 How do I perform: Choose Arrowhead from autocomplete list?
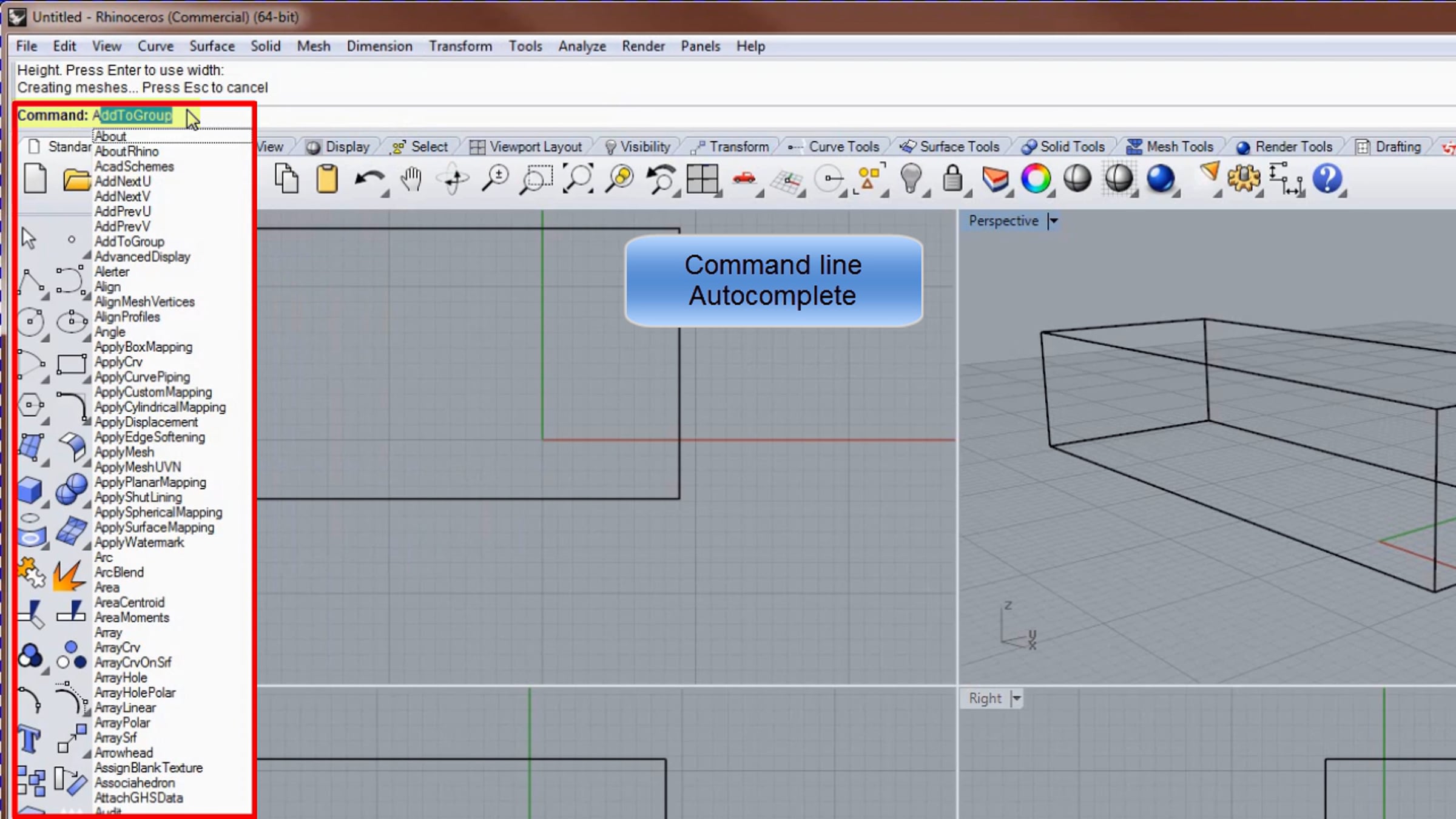click(123, 753)
